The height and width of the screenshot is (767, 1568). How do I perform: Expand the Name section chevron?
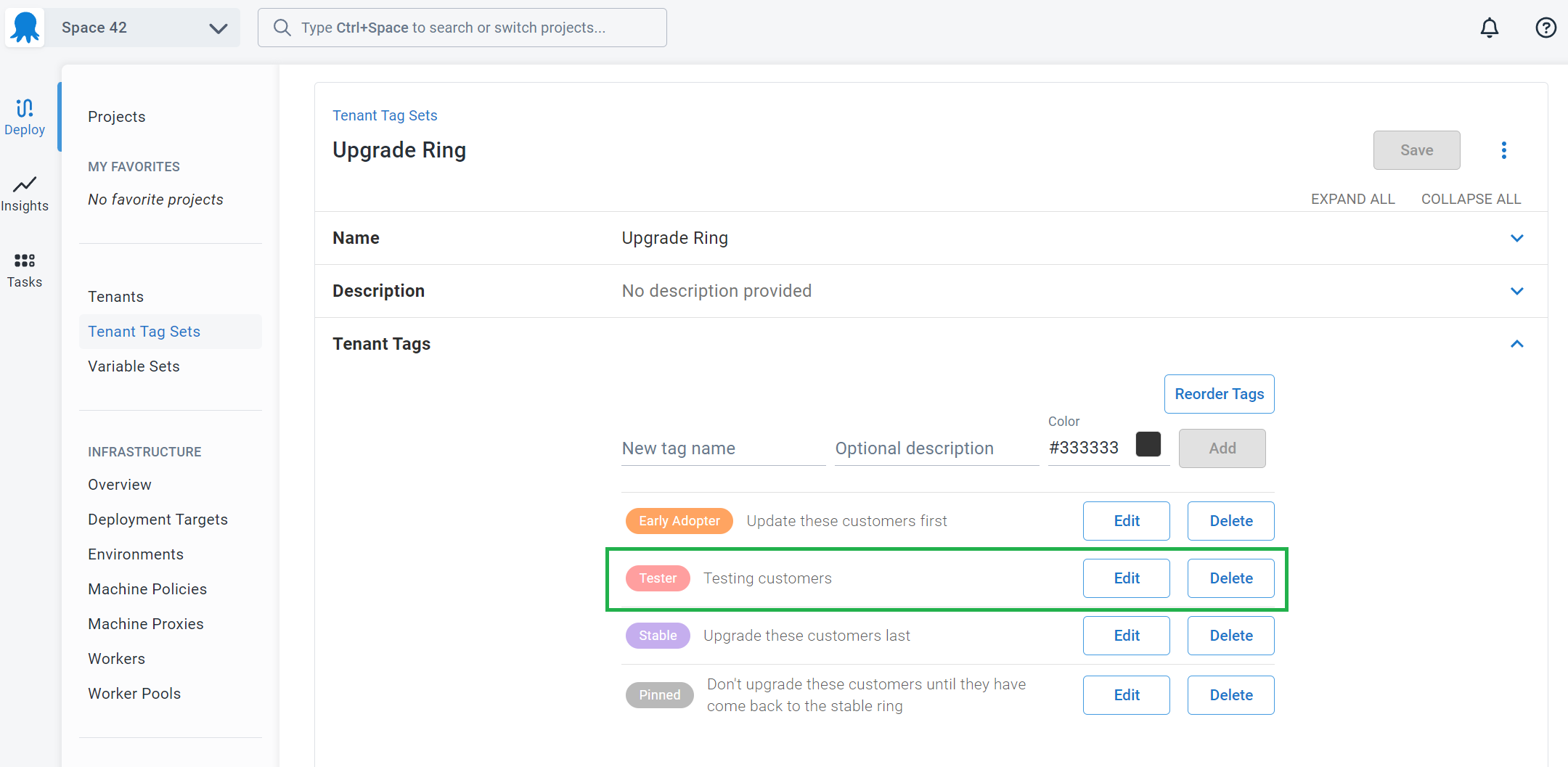tap(1516, 238)
